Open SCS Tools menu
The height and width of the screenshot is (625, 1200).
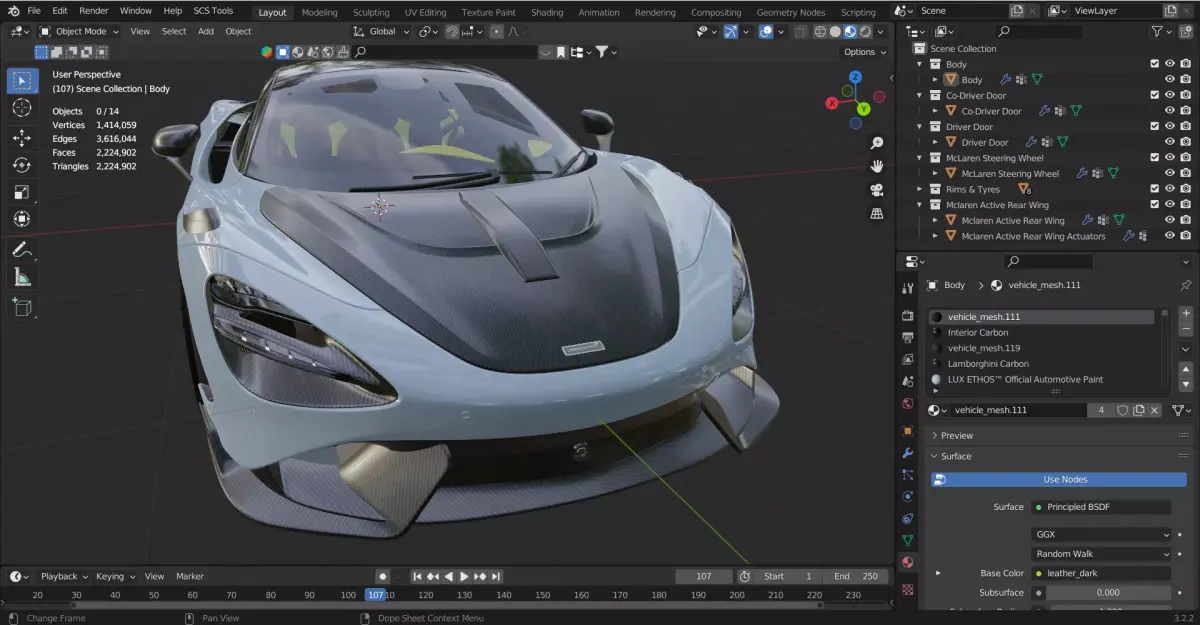pos(213,11)
